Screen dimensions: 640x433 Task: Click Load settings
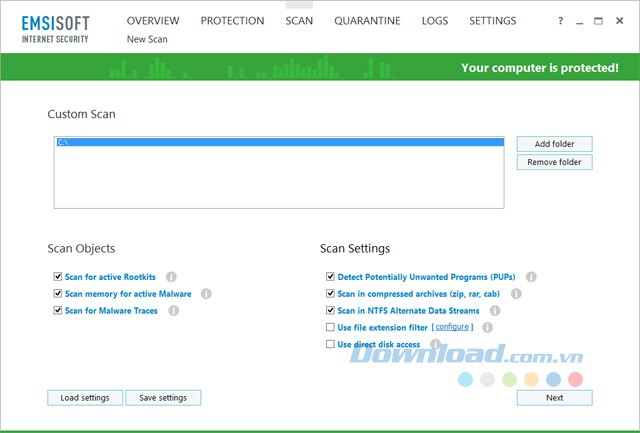pyautogui.click(x=85, y=398)
